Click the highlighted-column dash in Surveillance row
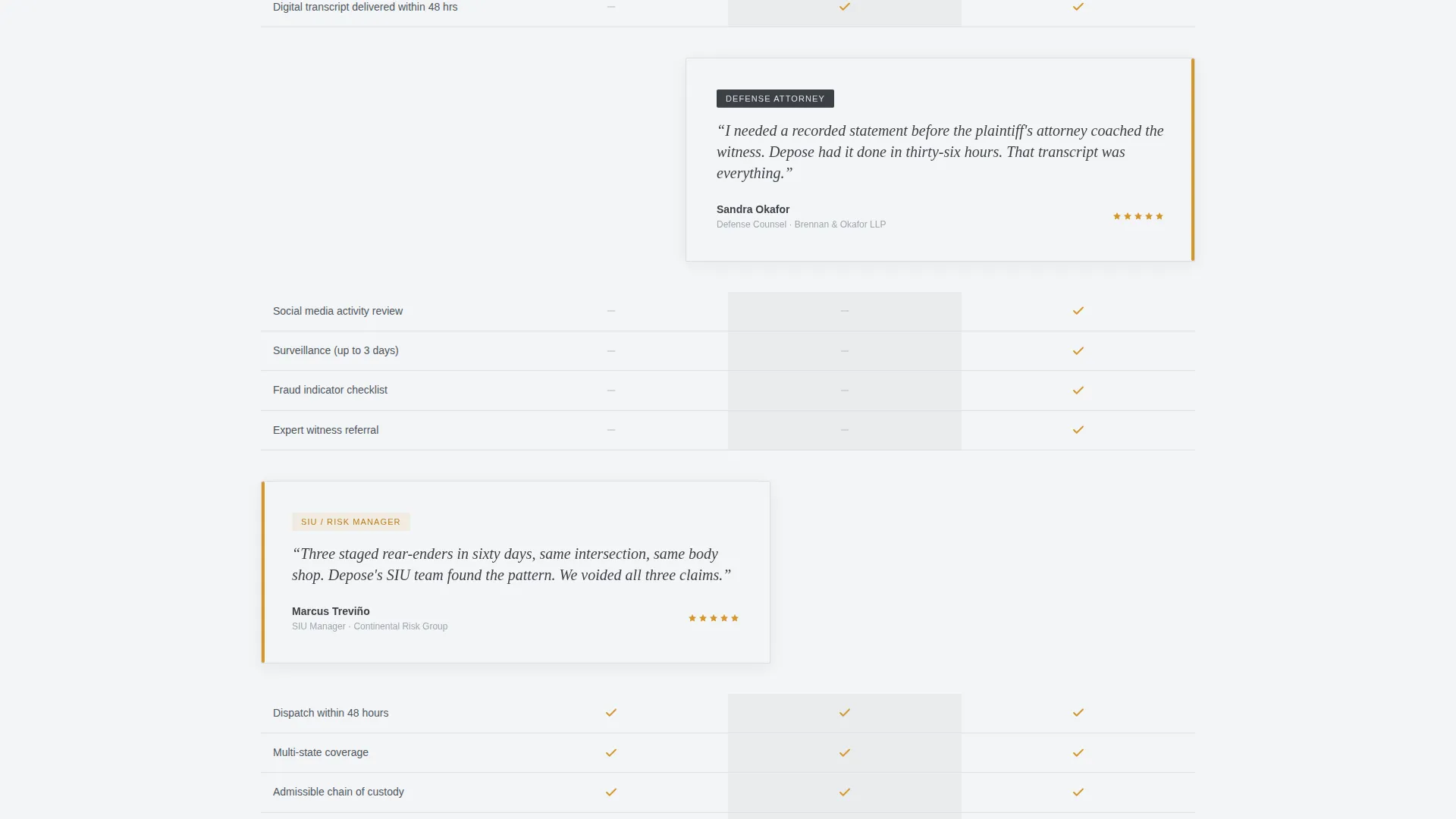The height and width of the screenshot is (819, 1456). click(x=844, y=351)
